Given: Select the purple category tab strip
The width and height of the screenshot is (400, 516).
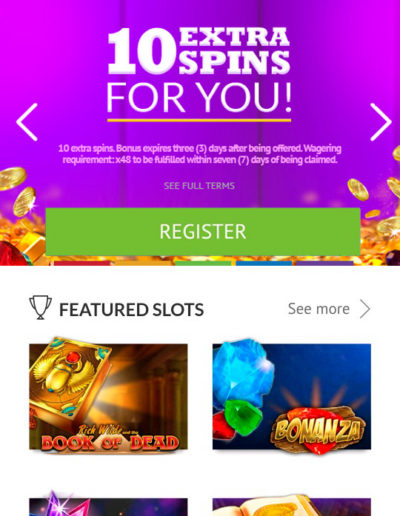Looking at the screenshot, I should pos(324,263).
